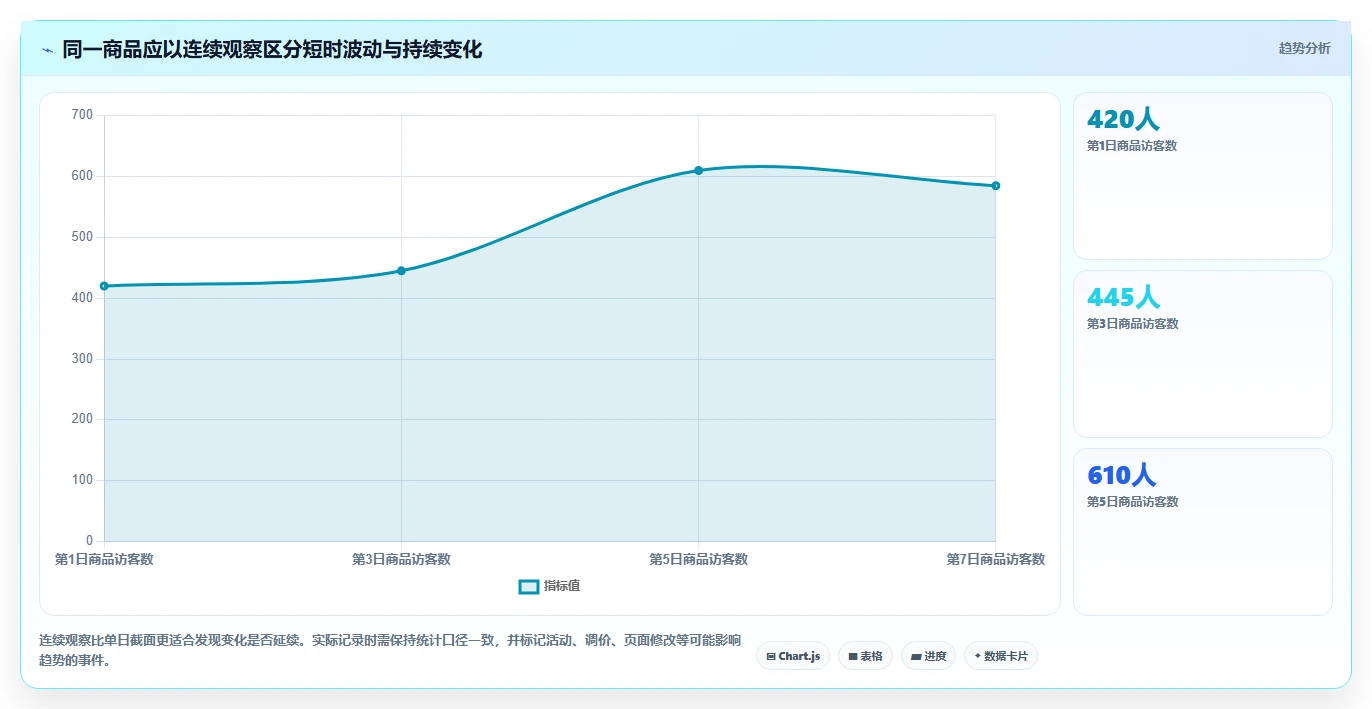Screen dimensions: 1372x709
Task: Click the x-axis label 第5日商品访客数
Action: tap(698, 559)
